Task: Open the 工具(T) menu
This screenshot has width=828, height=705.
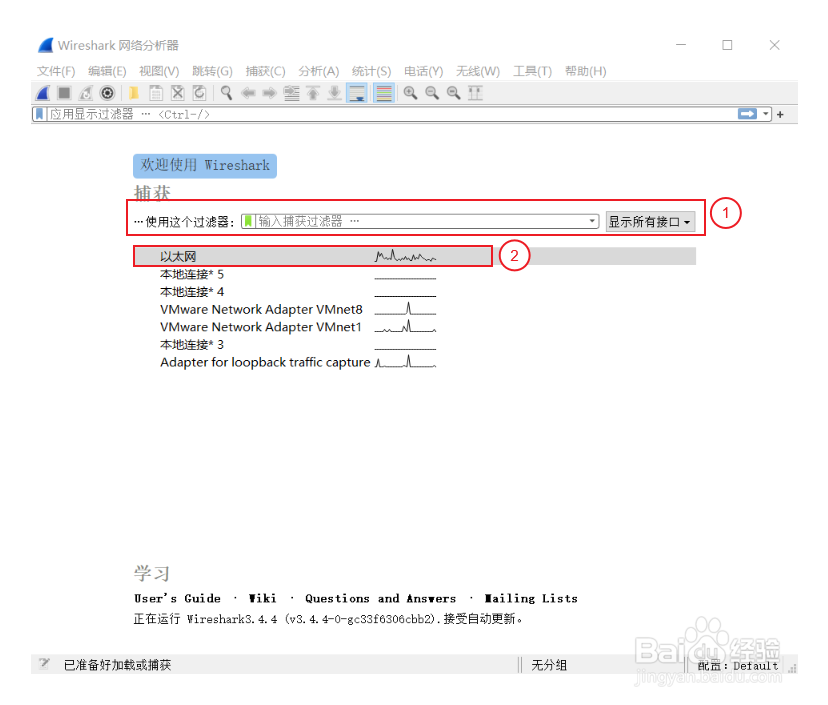Action: click(532, 71)
